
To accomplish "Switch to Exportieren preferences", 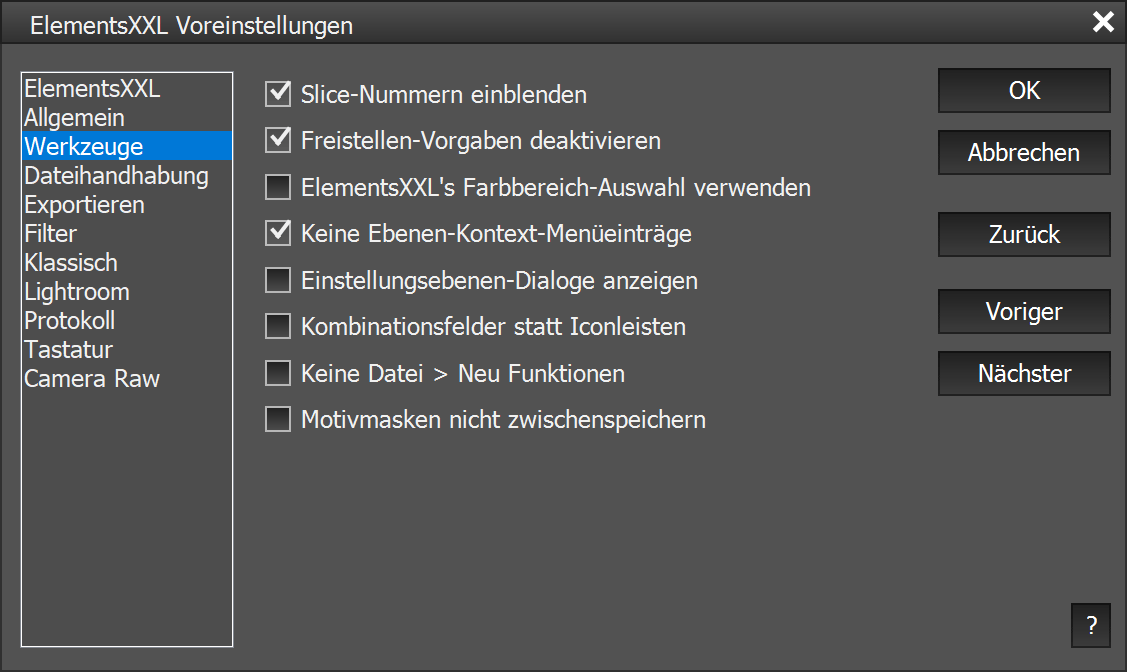I will click(84, 205).
